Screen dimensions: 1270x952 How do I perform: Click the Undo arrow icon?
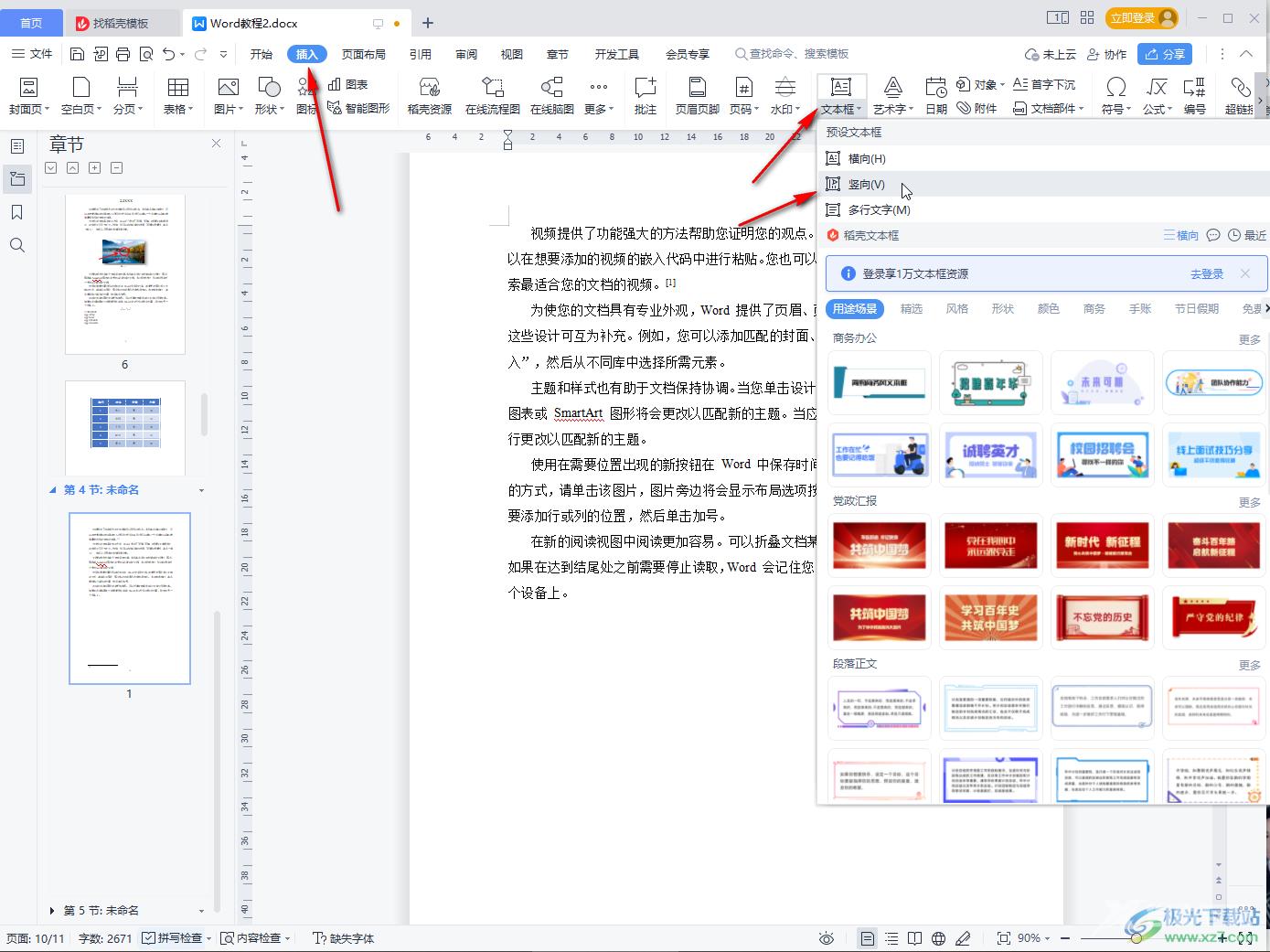tap(168, 54)
